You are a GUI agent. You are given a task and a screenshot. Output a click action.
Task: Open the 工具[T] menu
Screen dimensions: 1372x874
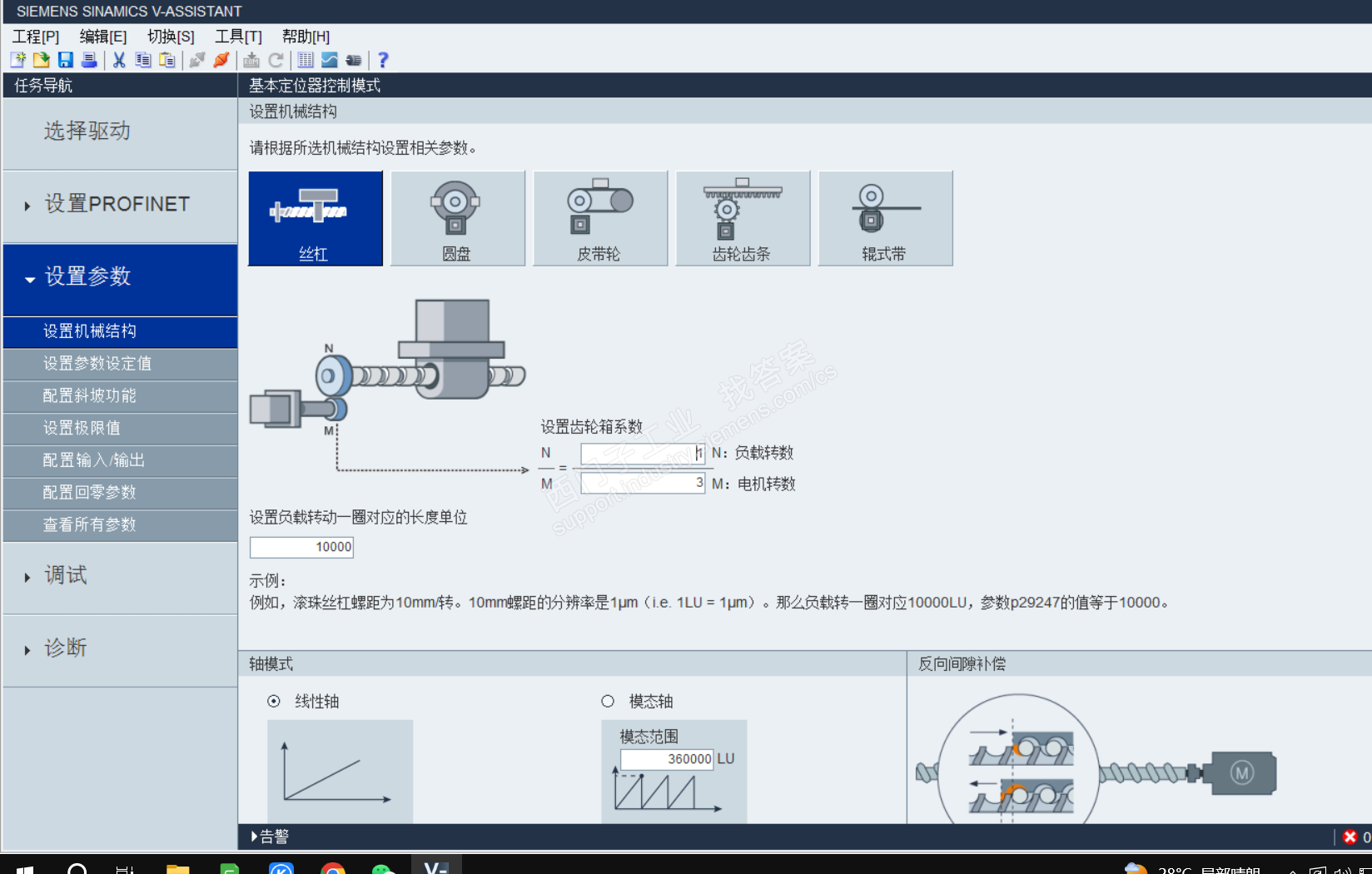238,37
